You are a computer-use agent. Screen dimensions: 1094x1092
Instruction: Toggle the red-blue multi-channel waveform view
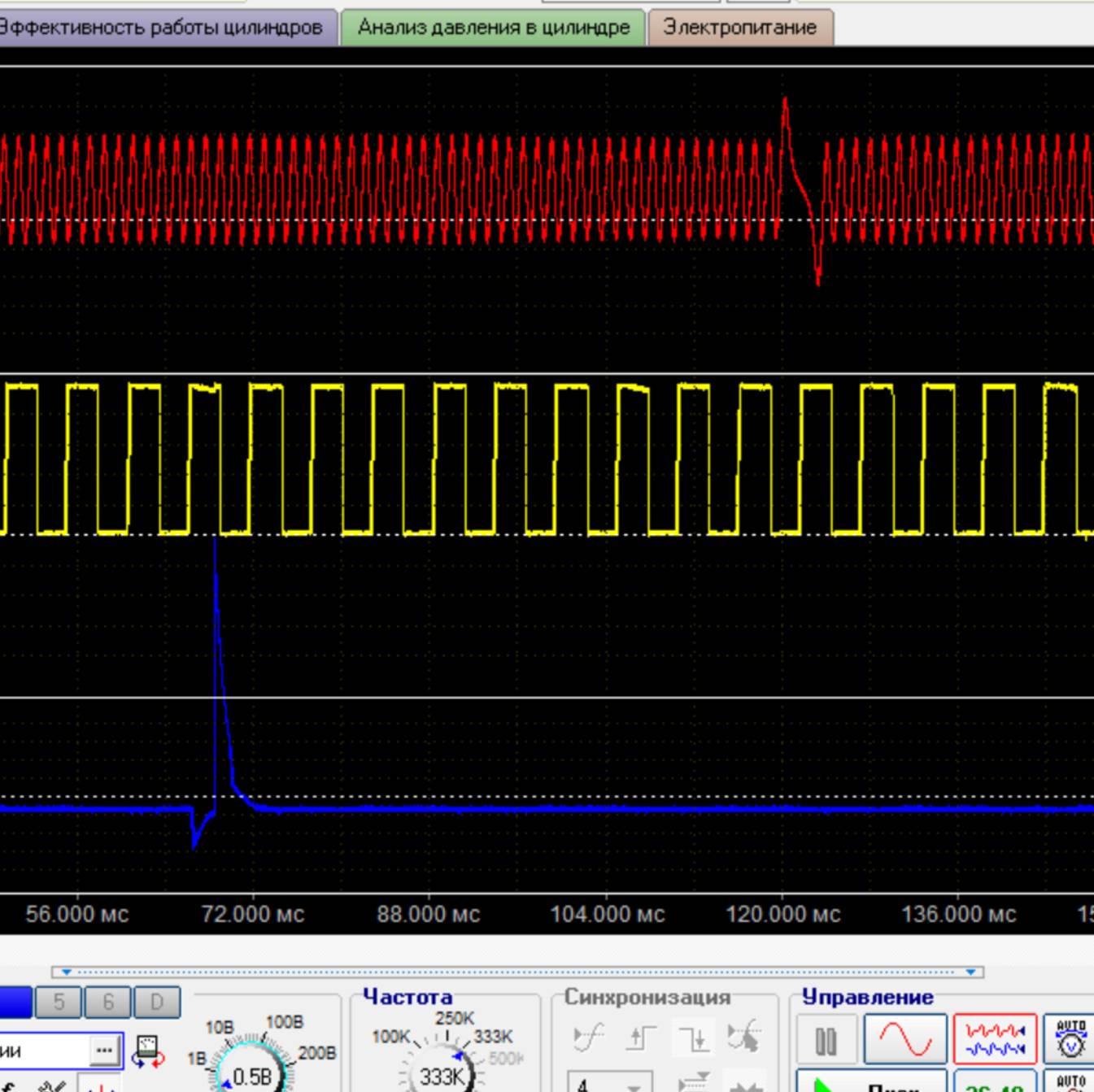pos(994,1039)
